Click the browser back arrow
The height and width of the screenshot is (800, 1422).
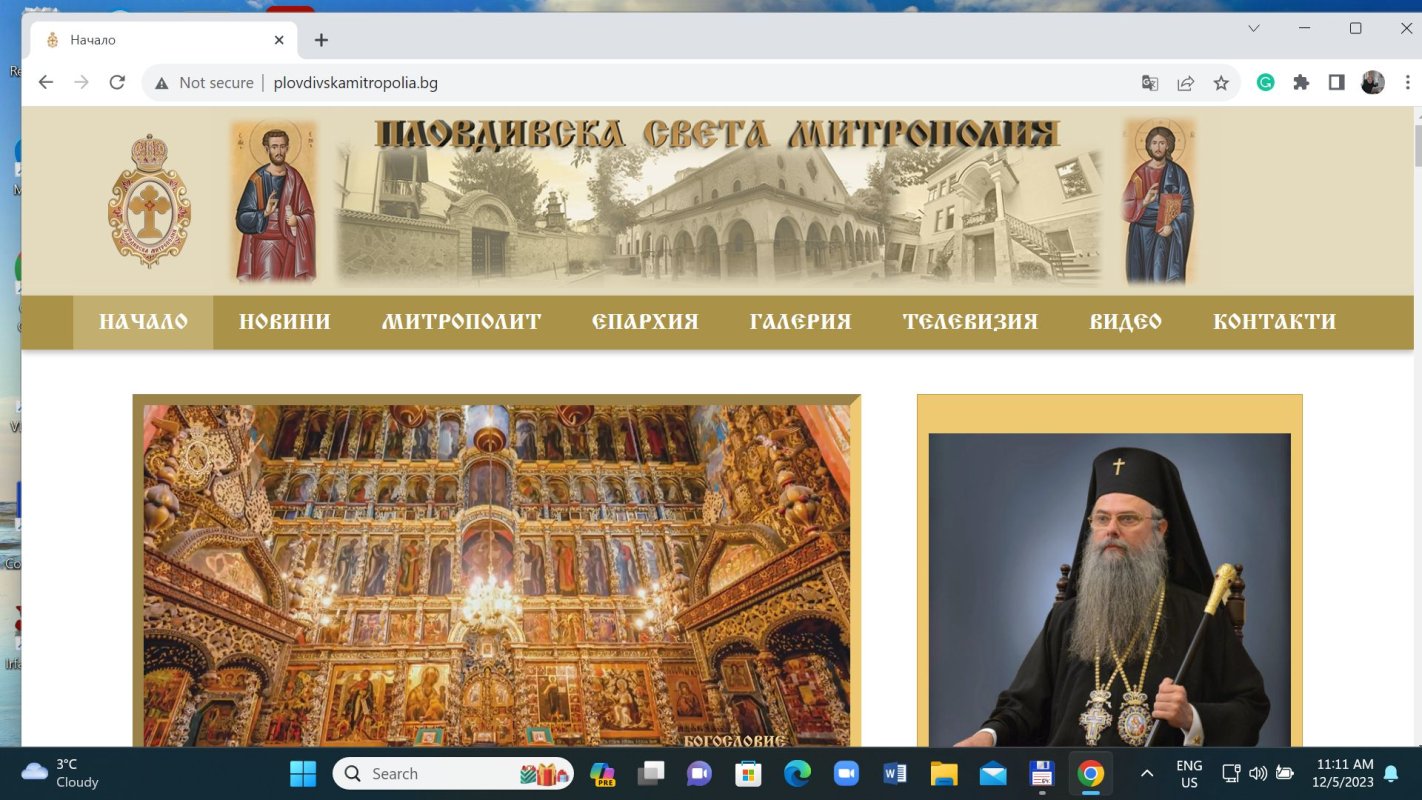[46, 83]
